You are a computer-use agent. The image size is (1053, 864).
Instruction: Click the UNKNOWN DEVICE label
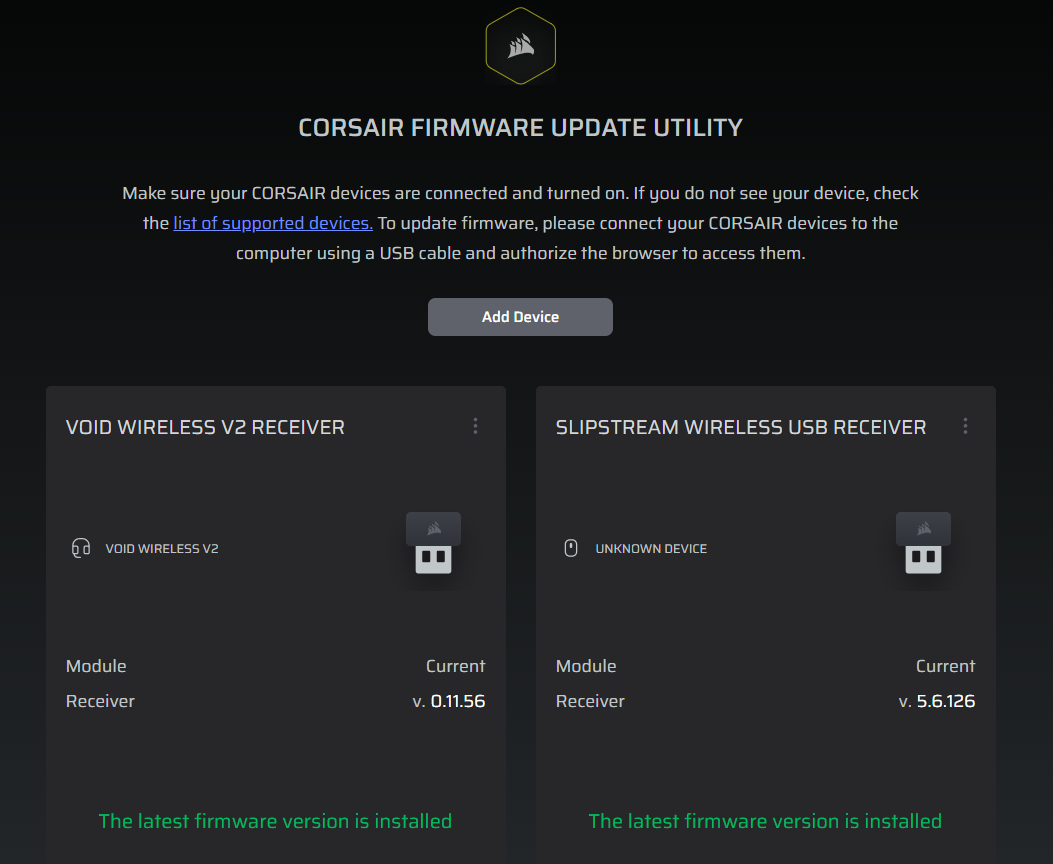[651, 549]
